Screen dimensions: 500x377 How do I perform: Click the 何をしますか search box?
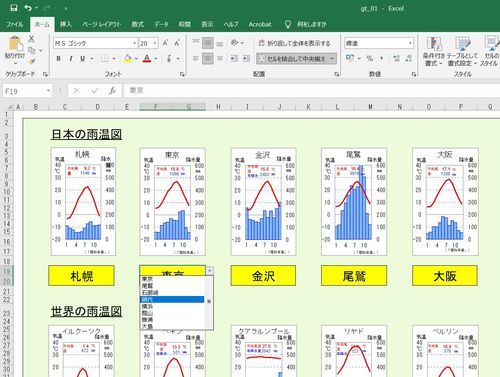click(x=311, y=24)
